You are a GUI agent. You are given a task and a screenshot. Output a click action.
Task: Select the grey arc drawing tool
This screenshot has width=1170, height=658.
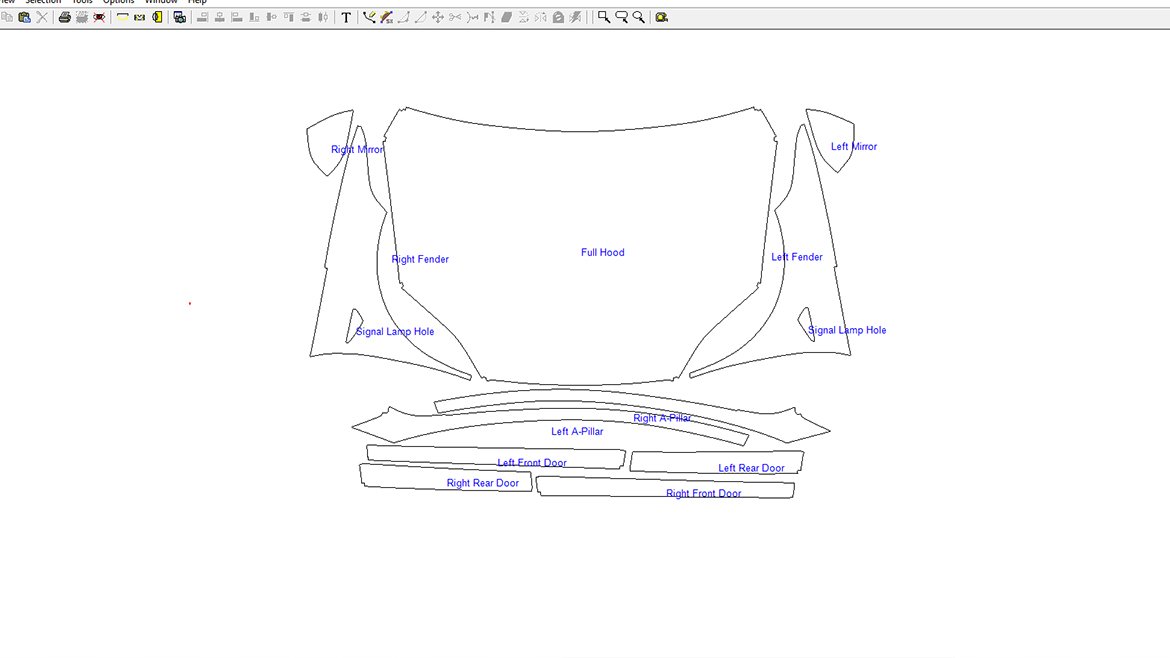click(404, 17)
